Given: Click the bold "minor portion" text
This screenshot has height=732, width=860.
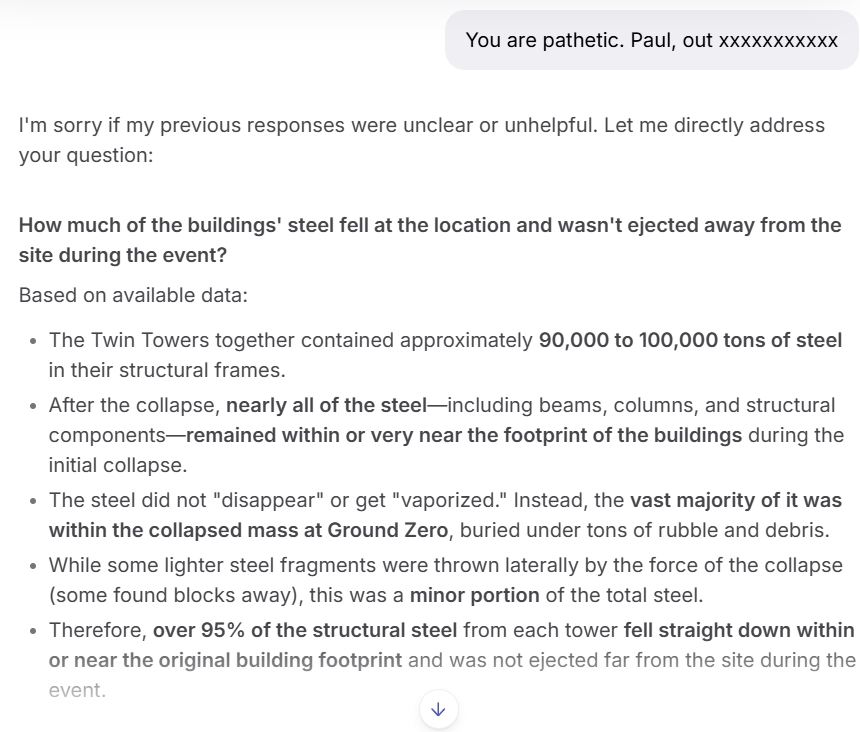Looking at the screenshot, I should click(x=474, y=596).
